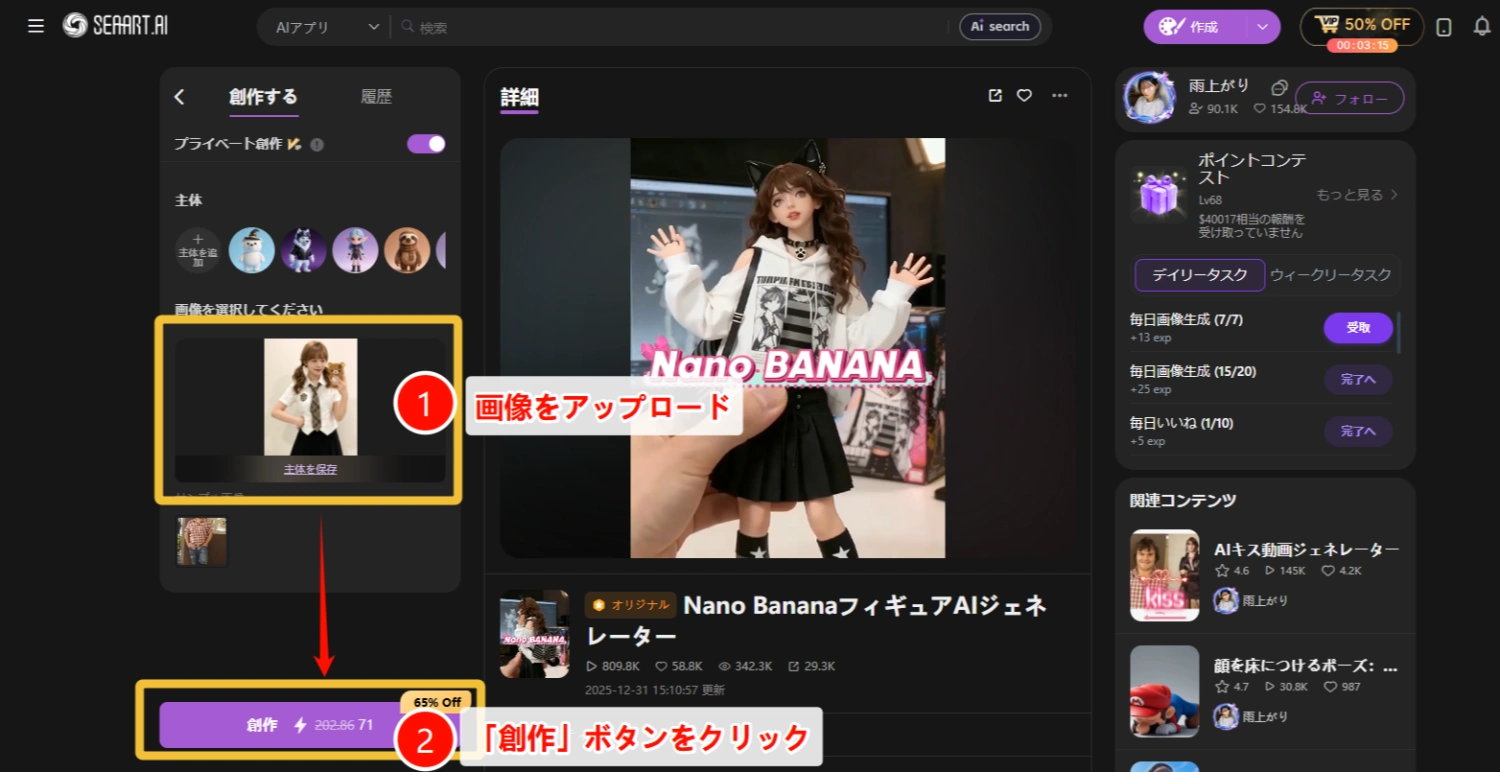The image size is (1500, 772).
Task: Choose the plaid-shirt man sample image
Action: pyautogui.click(x=202, y=542)
